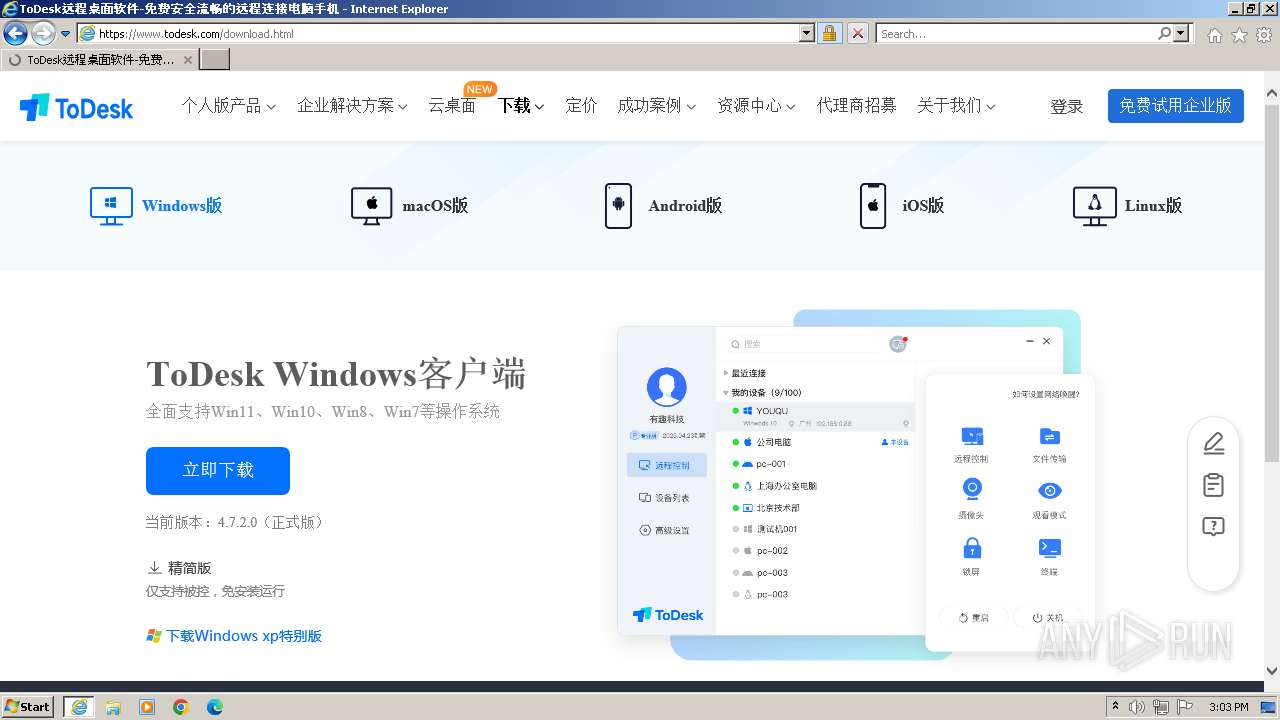This screenshot has width=1280, height=720.
Task: Click the ToDesk logo in header
Action: coord(76,107)
